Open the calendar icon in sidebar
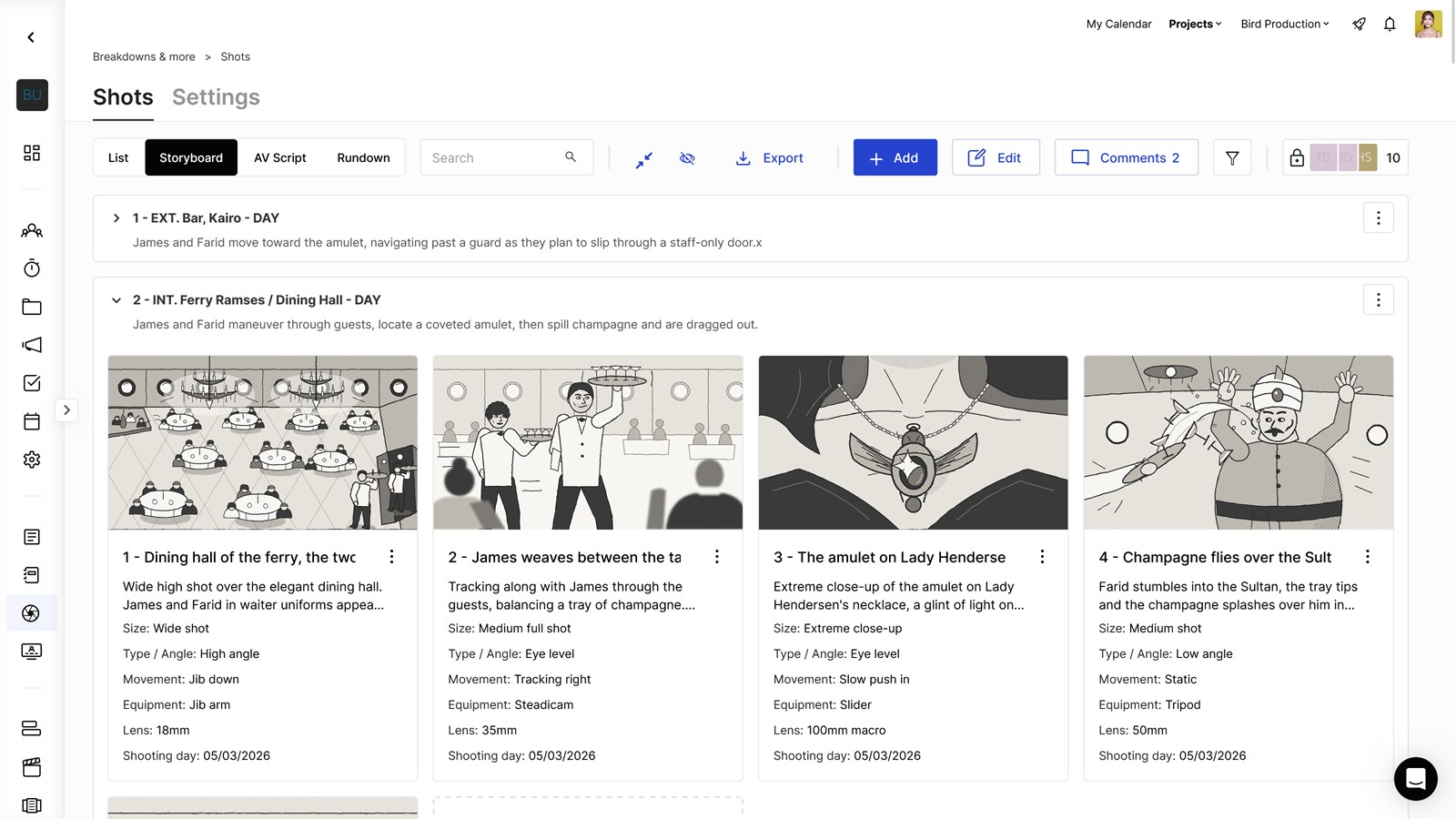This screenshot has width=1456, height=819. point(32,421)
